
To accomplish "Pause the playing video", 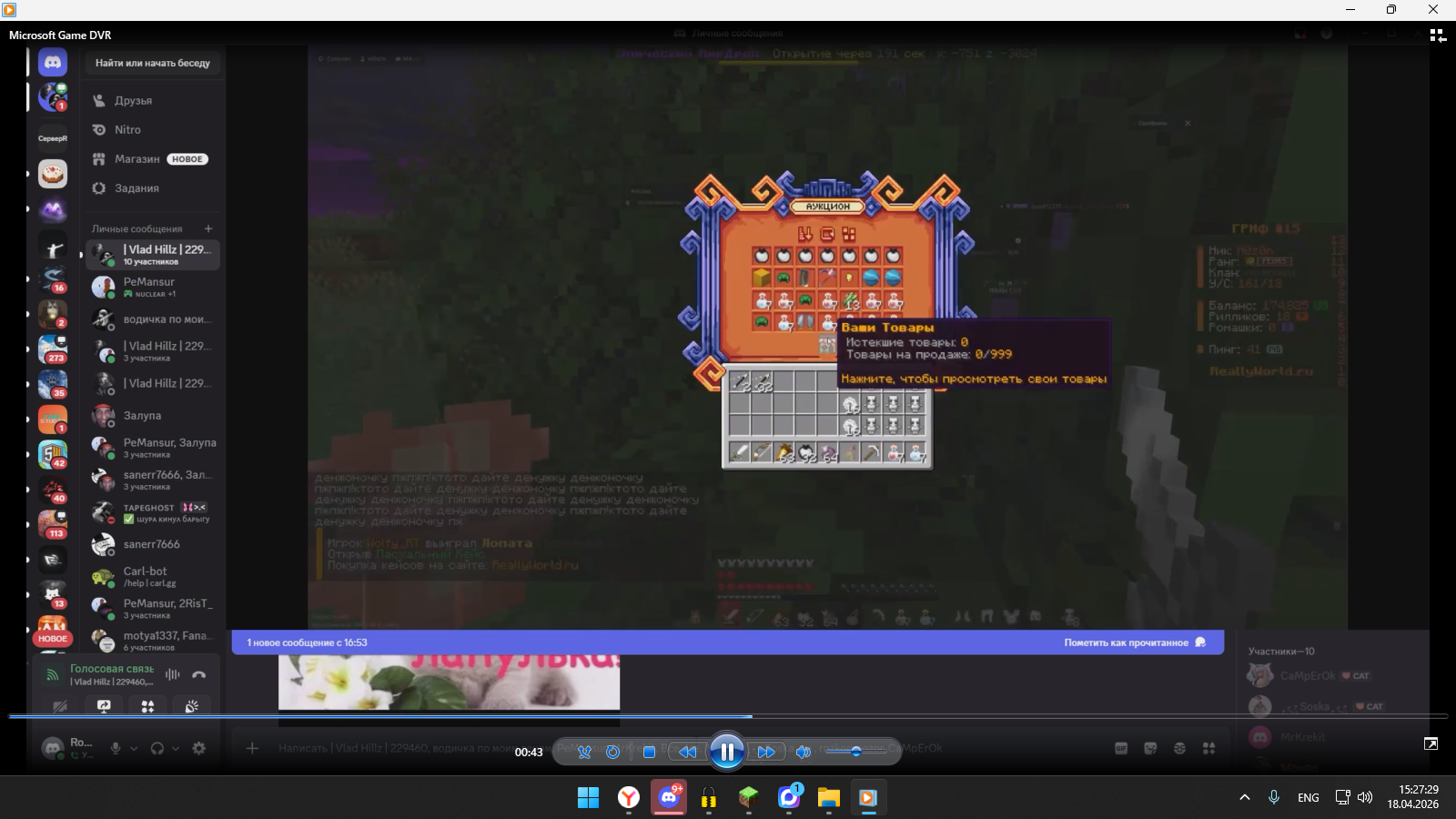I will 726,752.
